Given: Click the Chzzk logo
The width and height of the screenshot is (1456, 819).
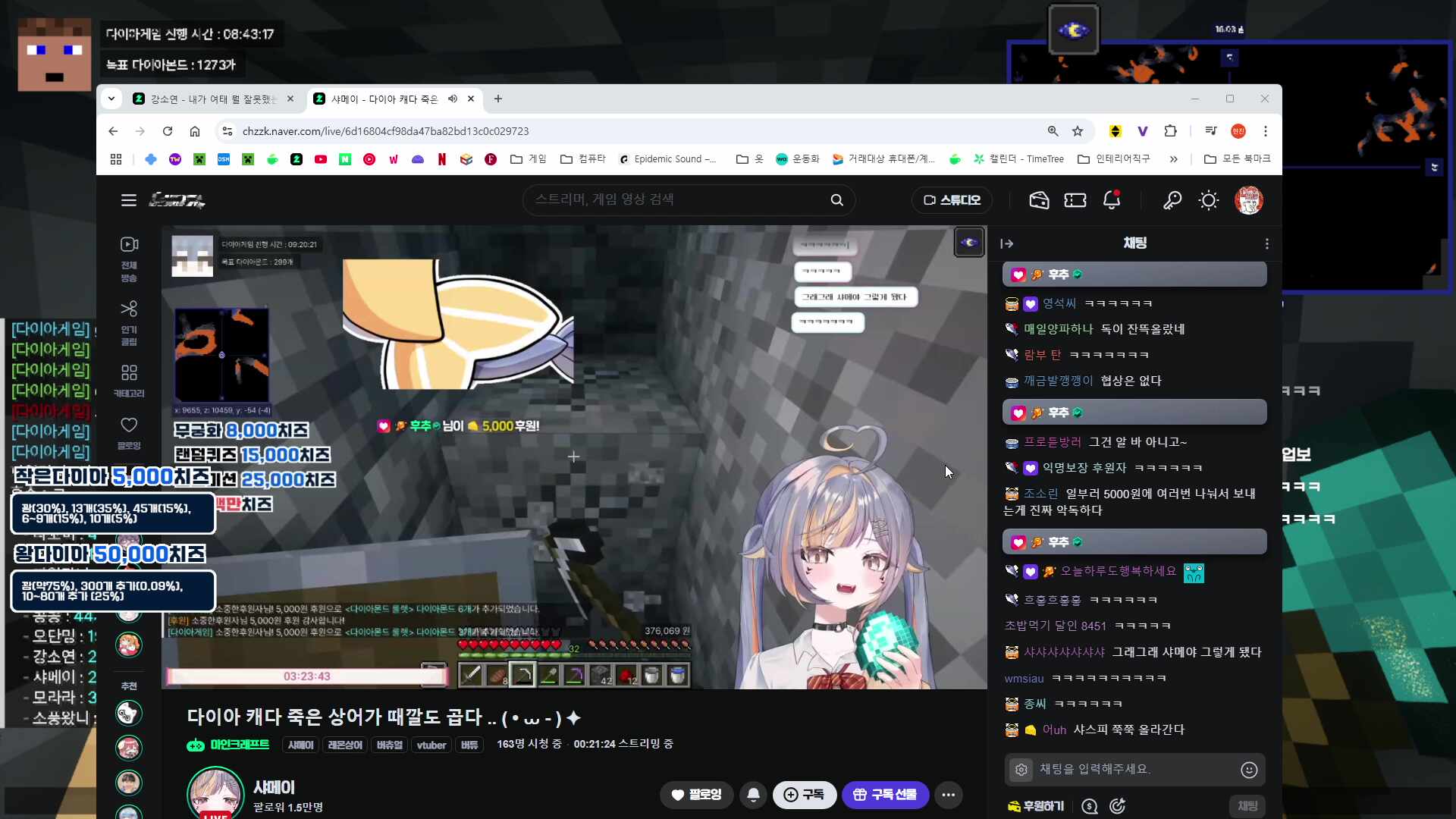Looking at the screenshot, I should click(x=177, y=200).
